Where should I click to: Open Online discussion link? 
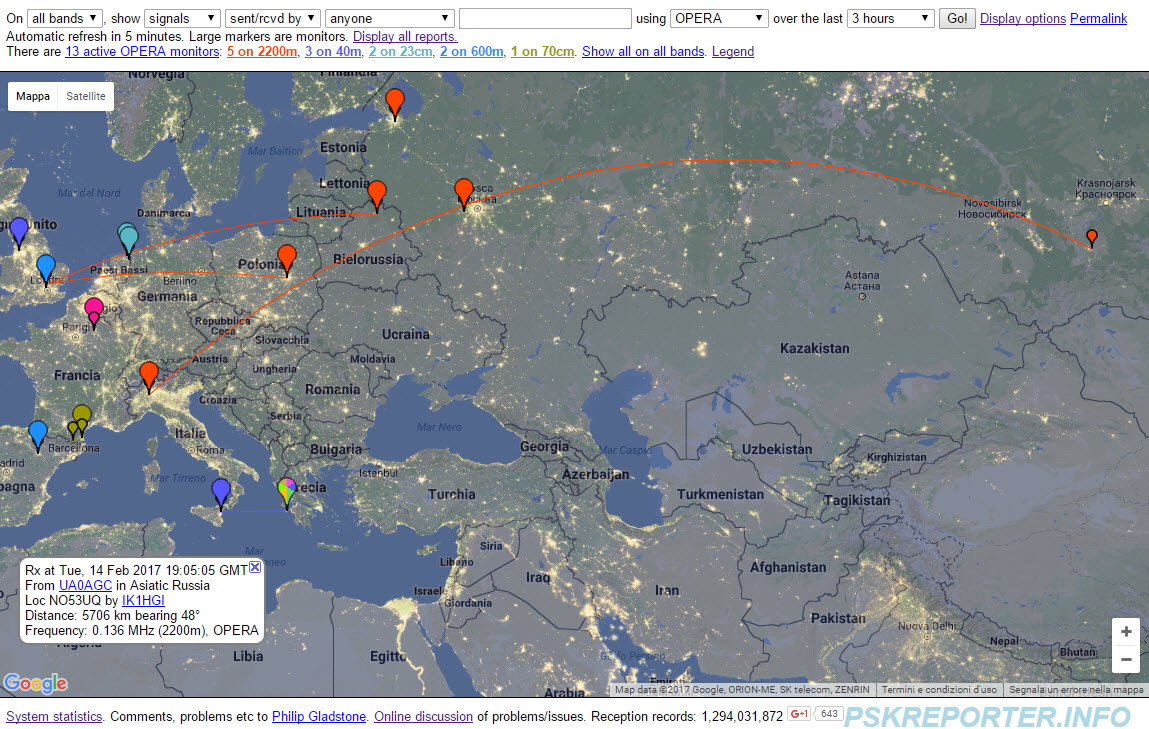point(424,717)
